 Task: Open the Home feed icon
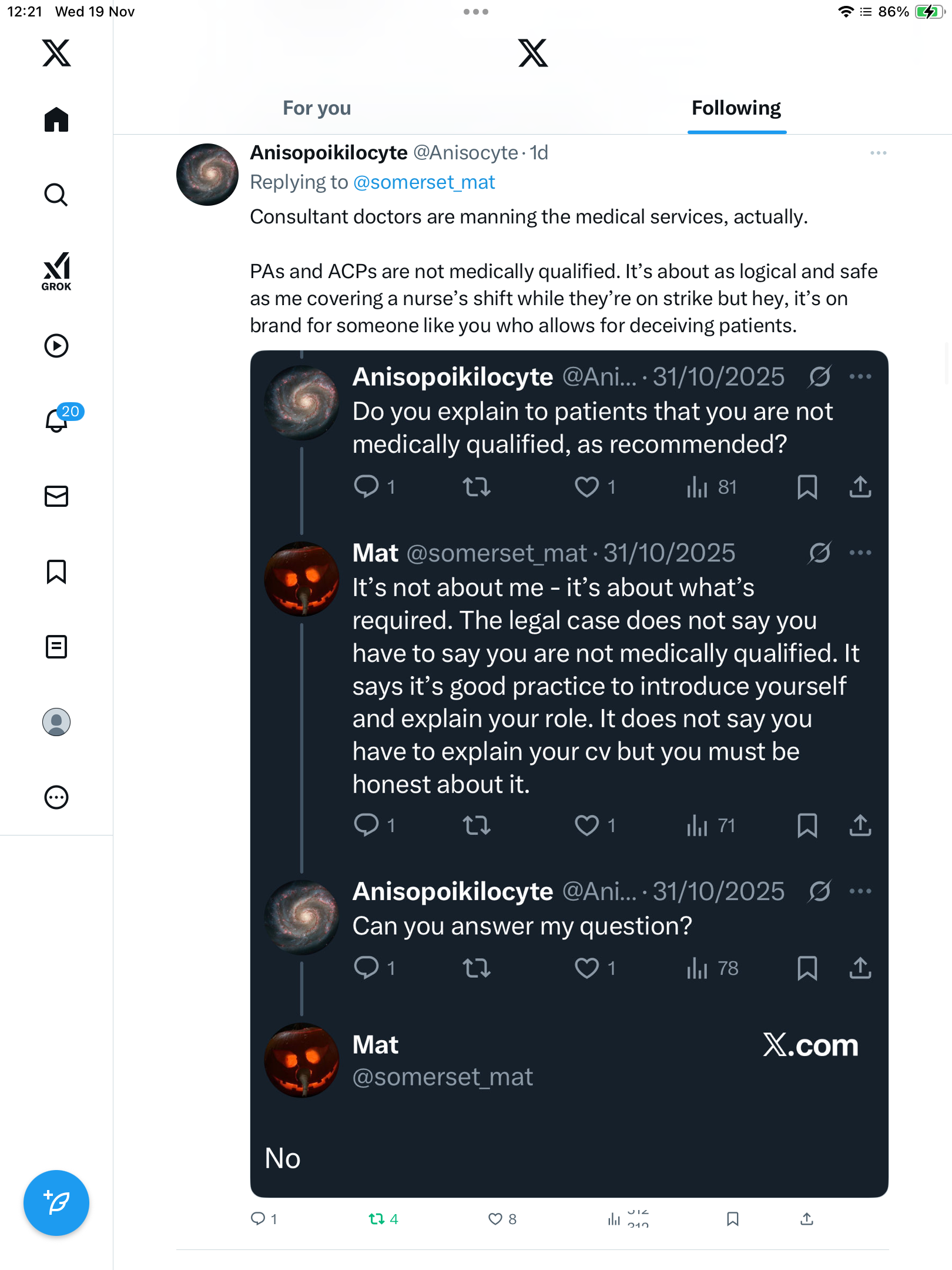pos(56,120)
